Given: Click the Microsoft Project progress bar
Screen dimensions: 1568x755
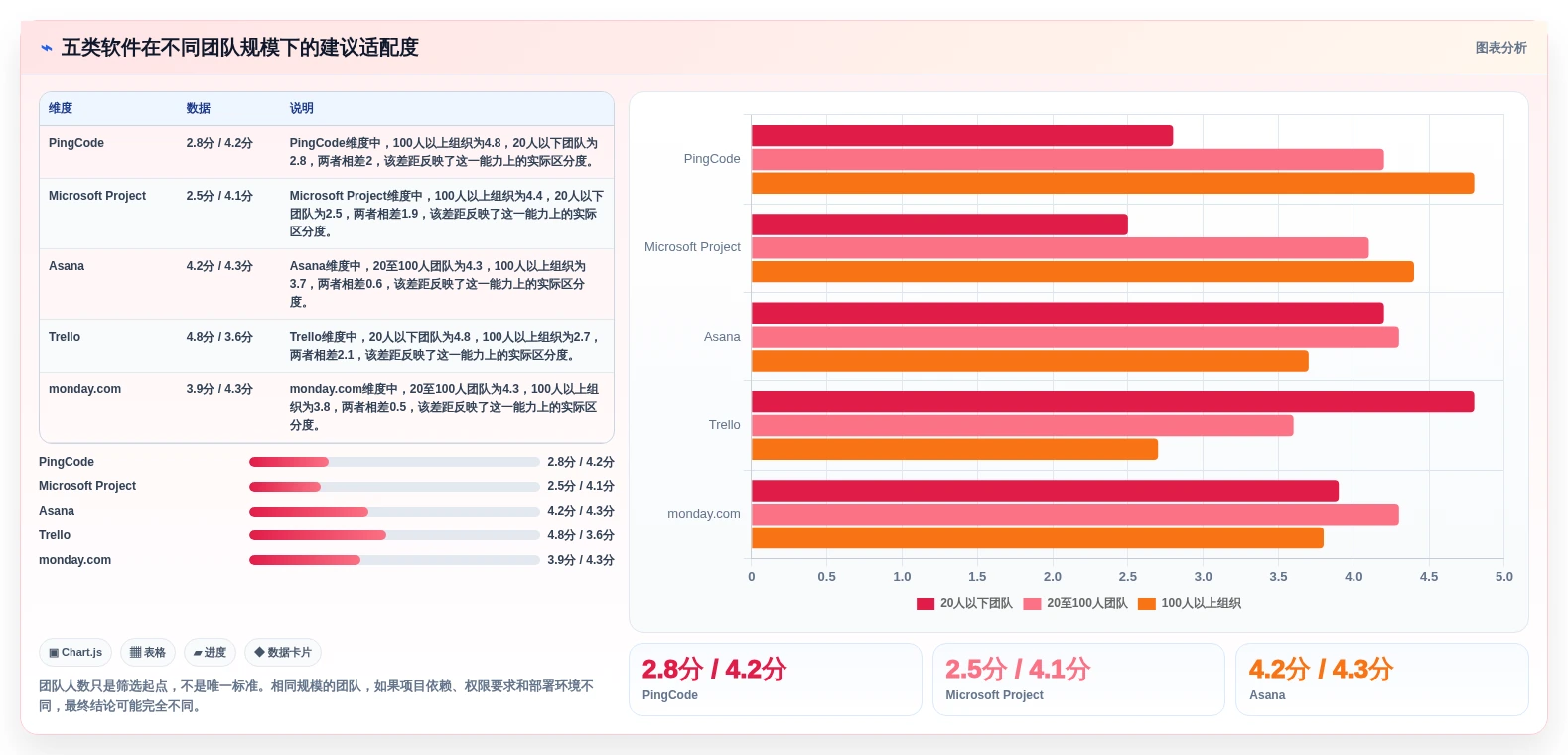Looking at the screenshot, I should pos(394,487).
